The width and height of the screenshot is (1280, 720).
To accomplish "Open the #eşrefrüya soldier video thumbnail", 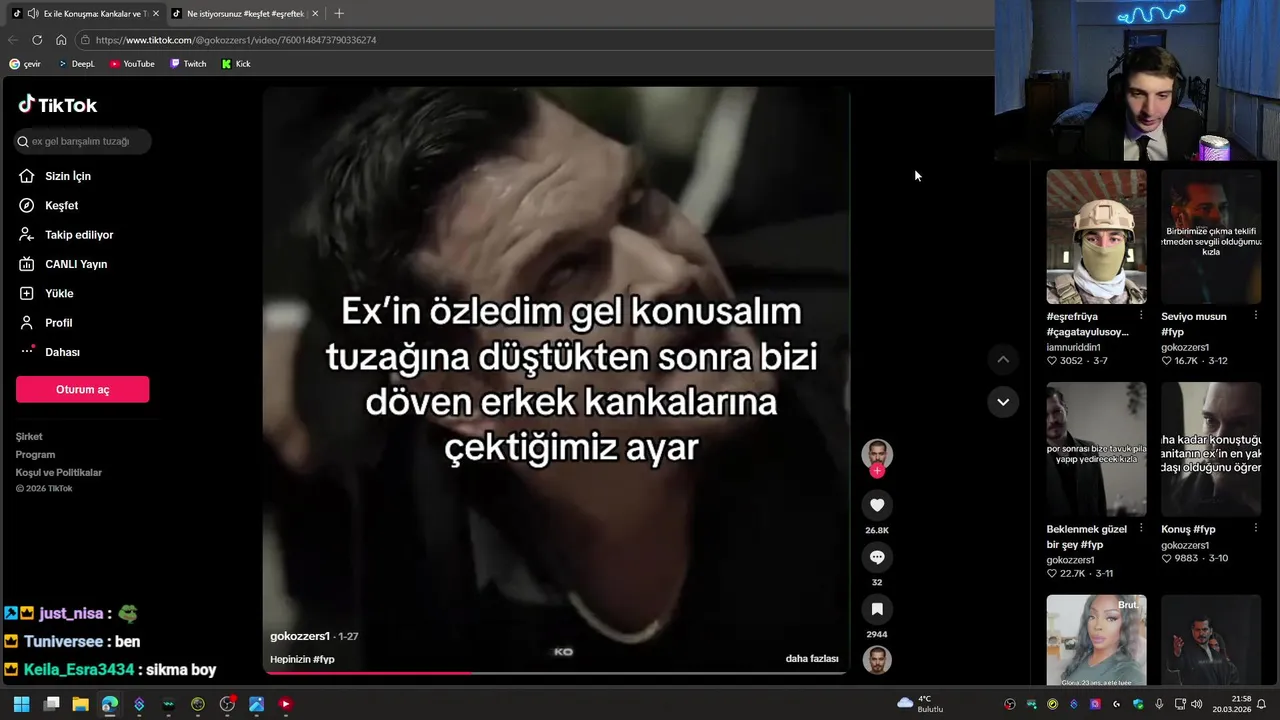I will [x=1096, y=236].
